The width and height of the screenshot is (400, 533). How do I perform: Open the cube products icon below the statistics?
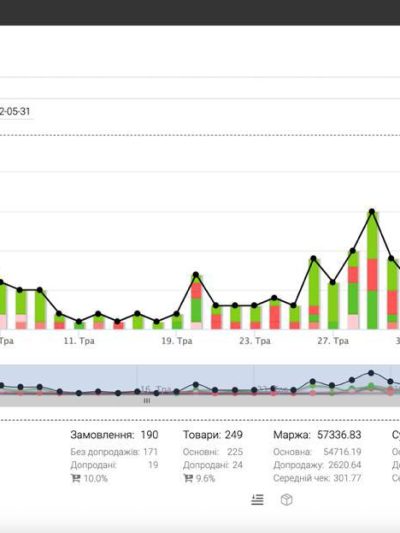(286, 500)
